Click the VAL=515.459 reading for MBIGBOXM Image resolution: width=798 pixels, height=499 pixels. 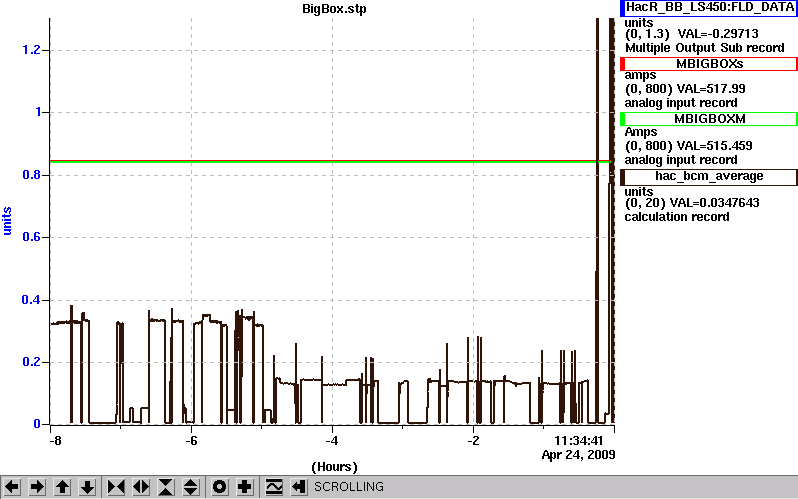coord(714,146)
